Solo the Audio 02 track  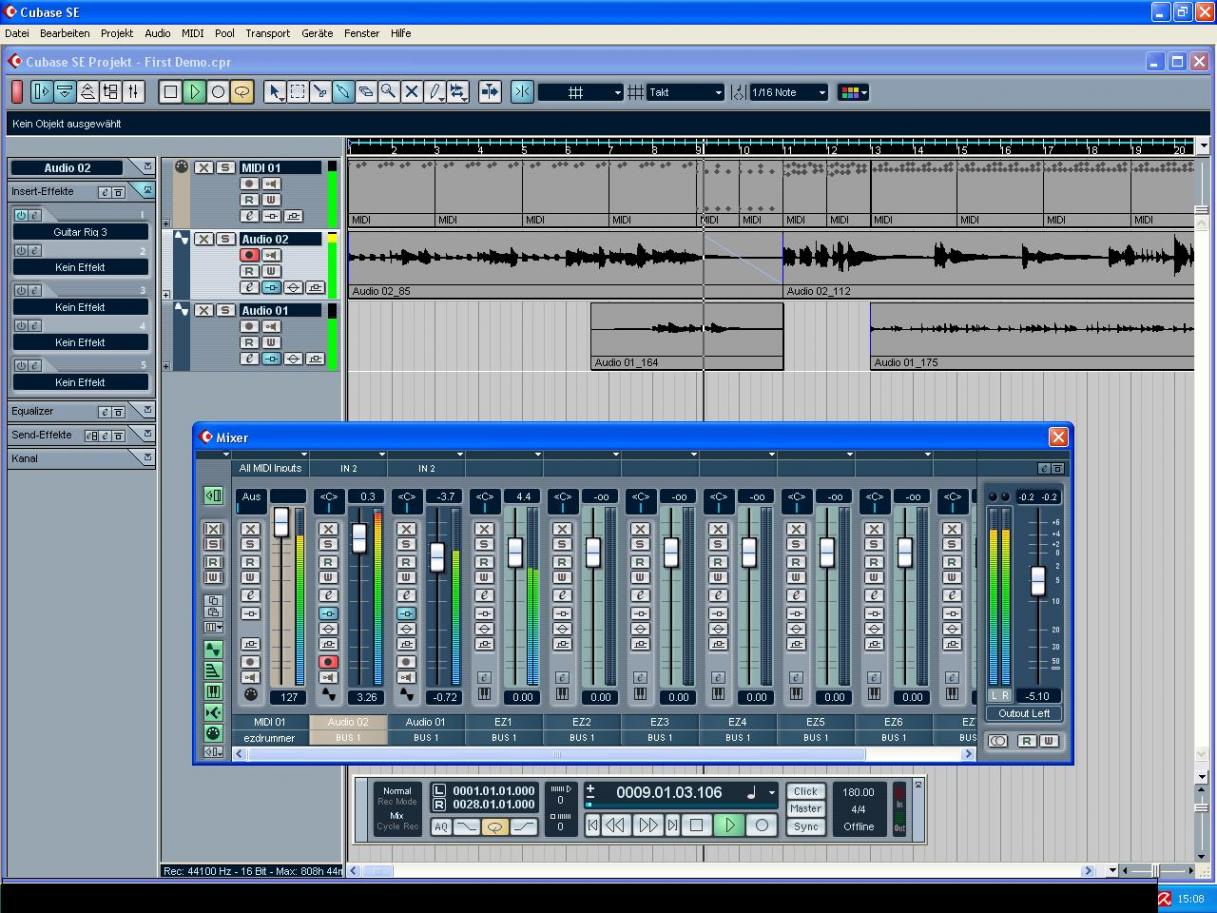point(226,239)
